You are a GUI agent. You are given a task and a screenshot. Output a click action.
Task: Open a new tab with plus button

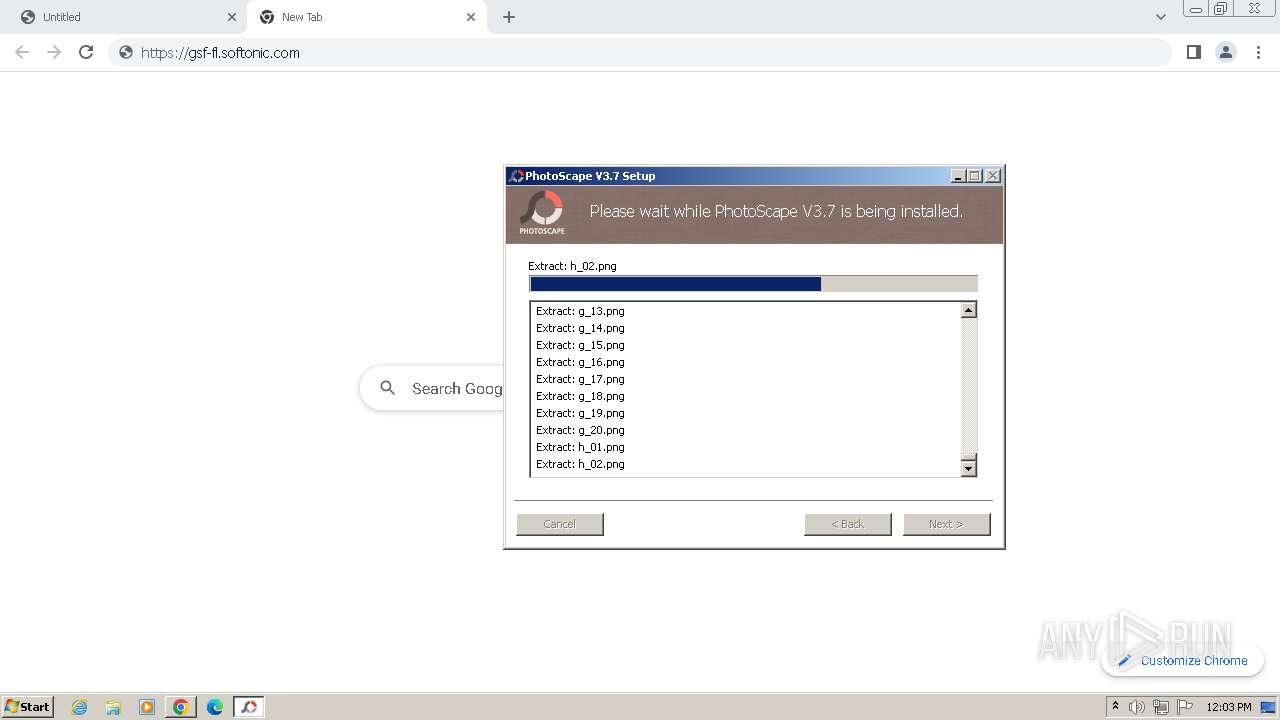pos(509,17)
